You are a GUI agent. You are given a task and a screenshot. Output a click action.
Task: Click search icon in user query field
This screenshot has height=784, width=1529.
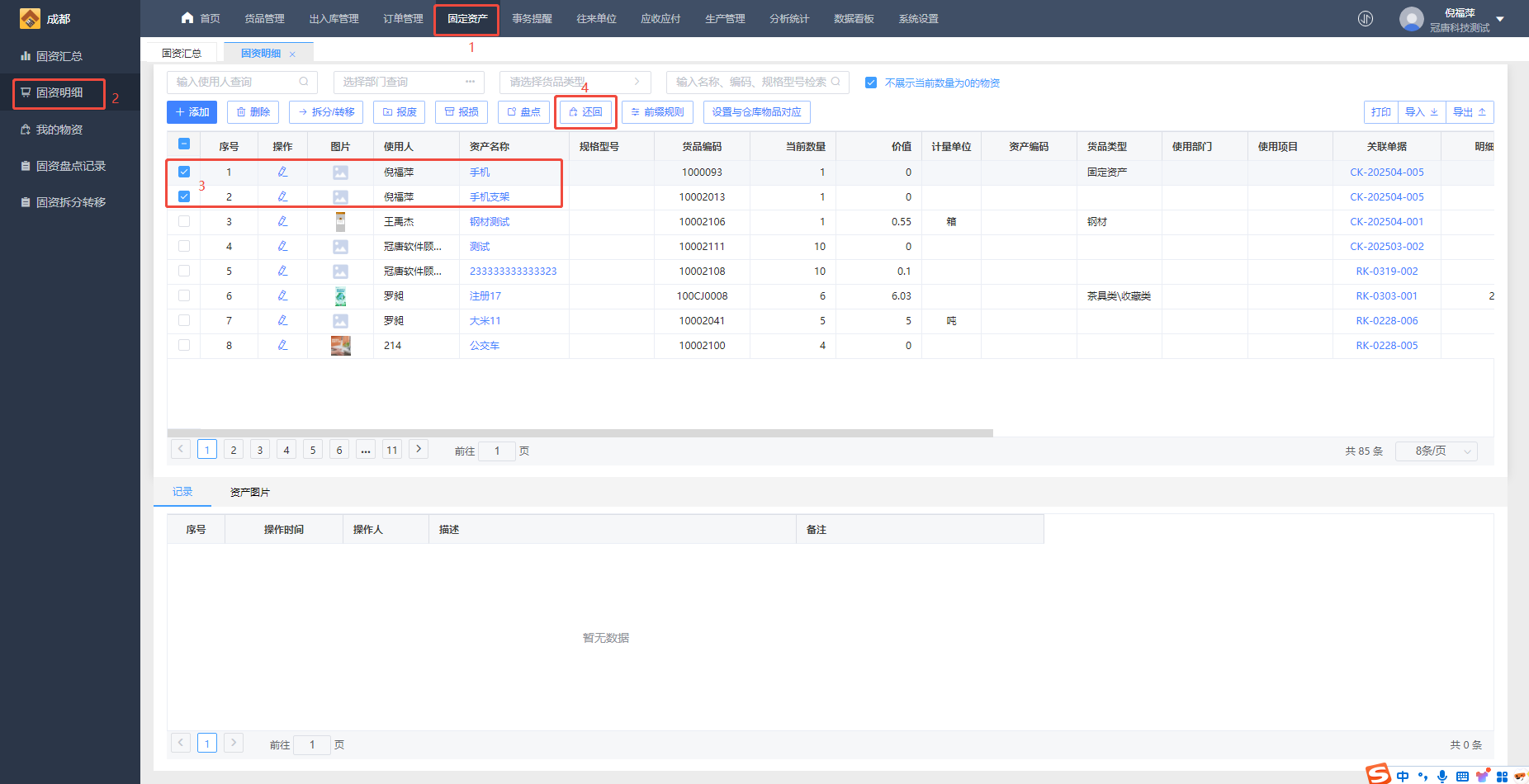coord(304,82)
